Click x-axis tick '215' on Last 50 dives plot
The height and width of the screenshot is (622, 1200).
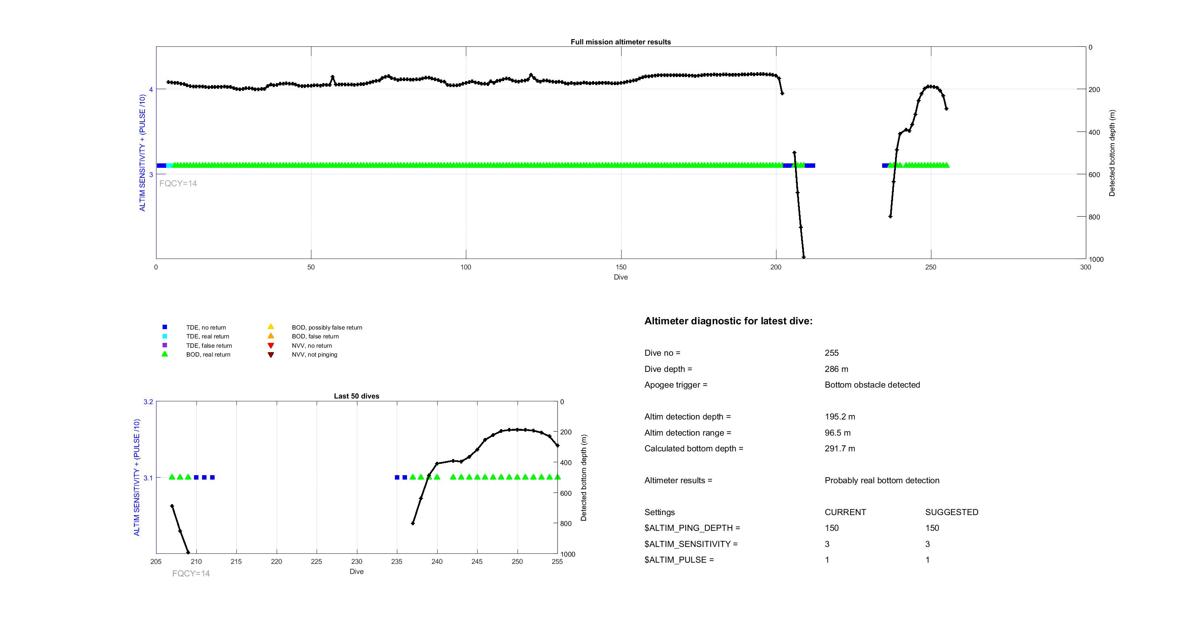point(236,563)
